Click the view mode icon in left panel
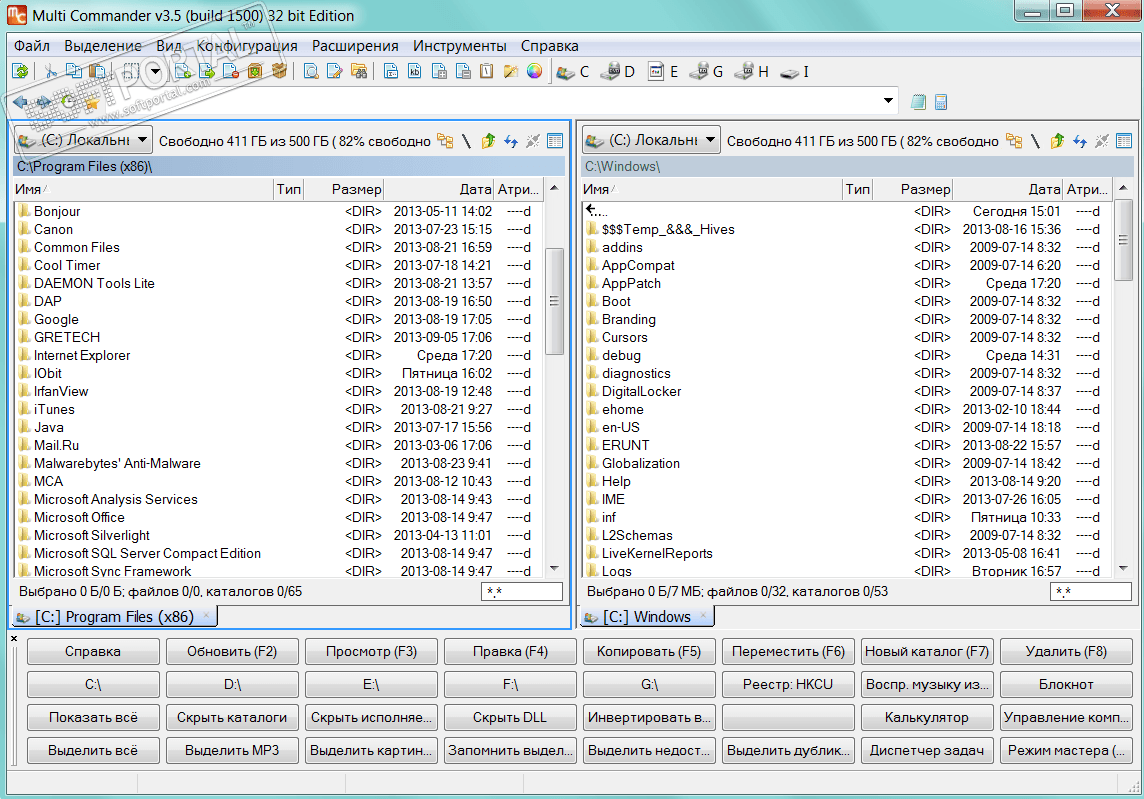The height and width of the screenshot is (799, 1144). click(555, 141)
